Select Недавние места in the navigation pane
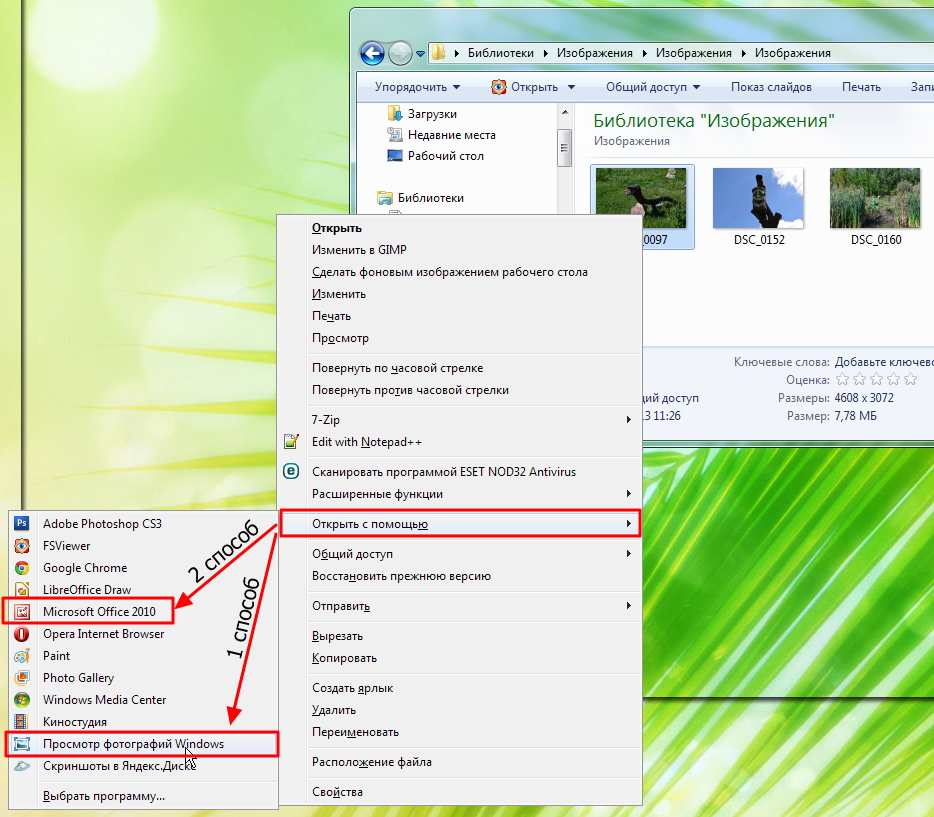Image resolution: width=934 pixels, height=817 pixels. (x=452, y=135)
